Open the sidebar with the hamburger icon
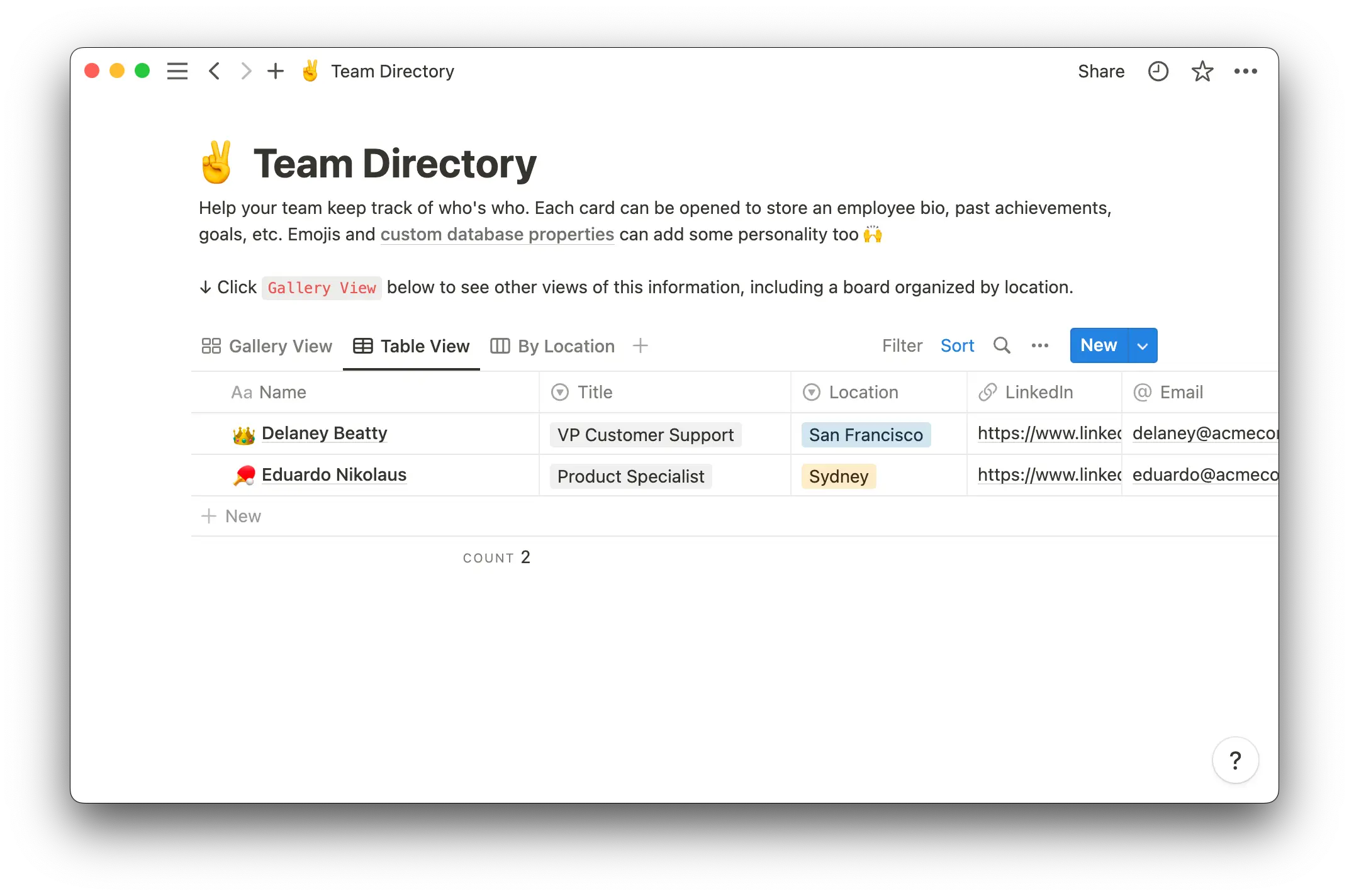The image size is (1349, 896). point(177,71)
